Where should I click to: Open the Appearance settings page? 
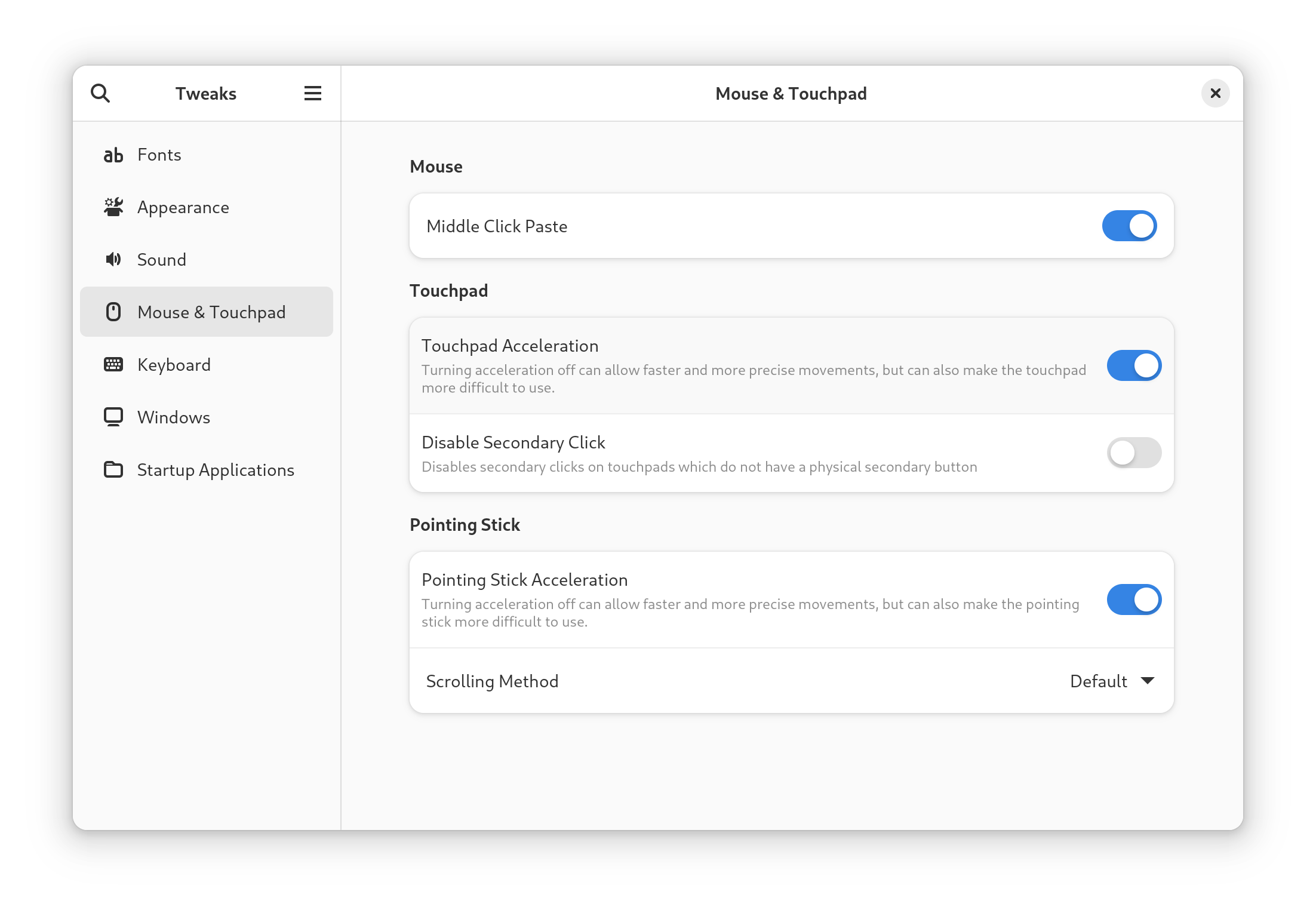[183, 207]
